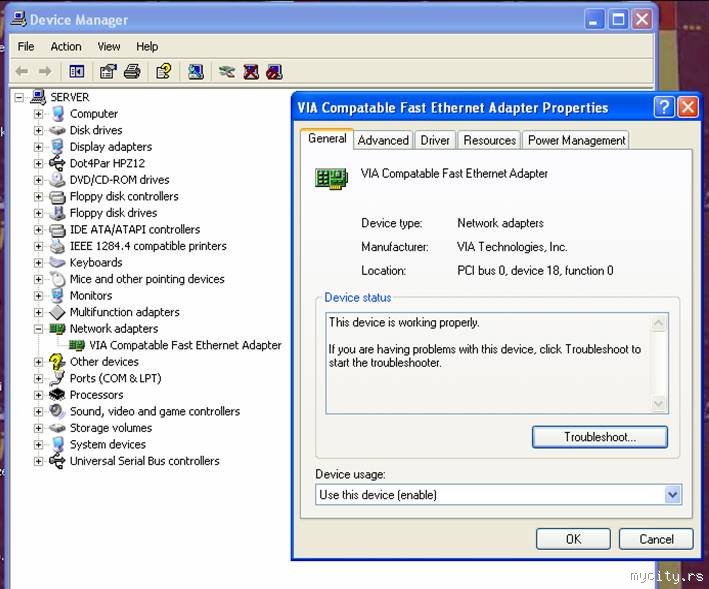Click the context help question button
The image size is (709, 589).
664,108
